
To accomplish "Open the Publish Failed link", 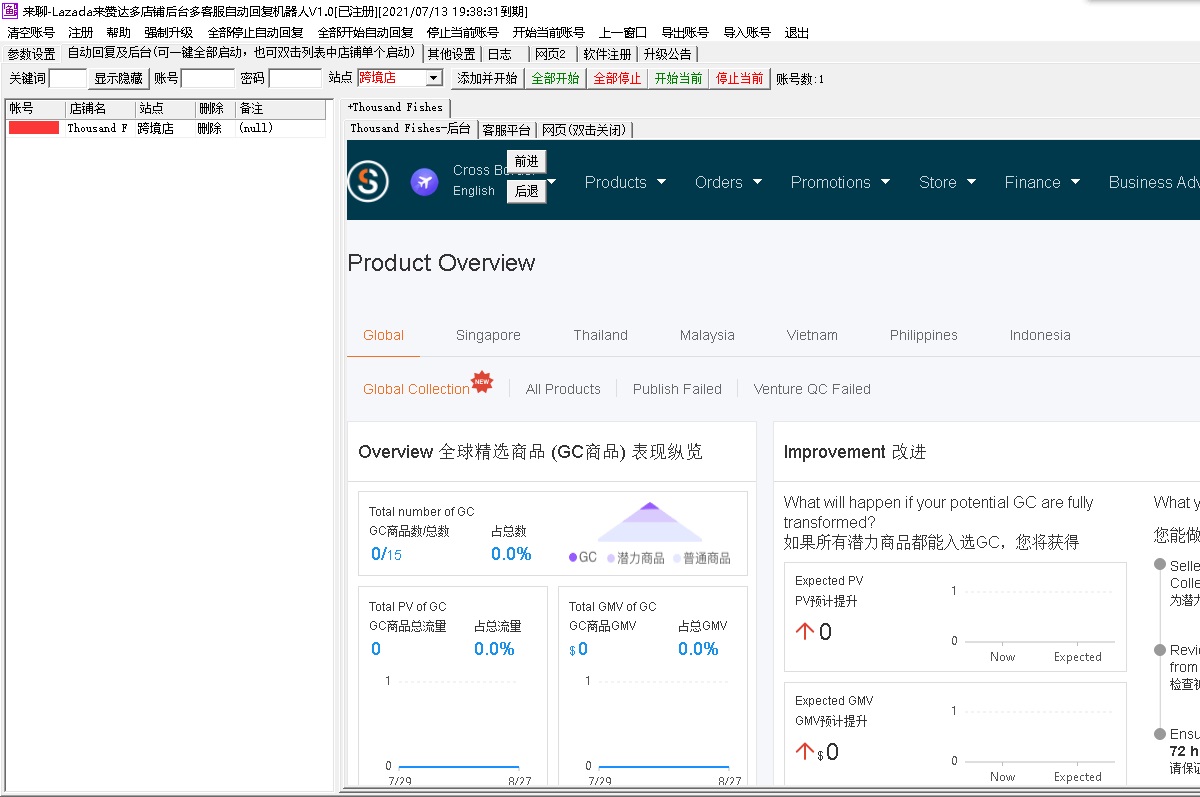I will coord(677,389).
